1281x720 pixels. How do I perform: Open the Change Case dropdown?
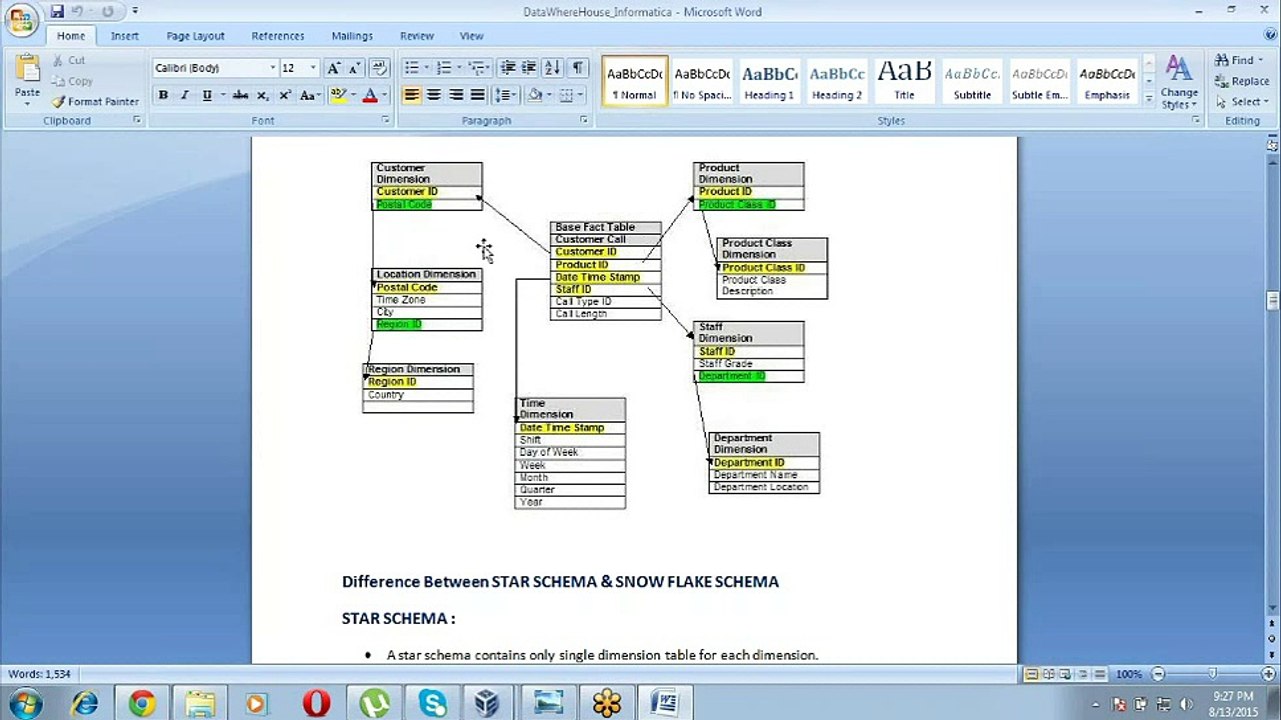(x=309, y=95)
